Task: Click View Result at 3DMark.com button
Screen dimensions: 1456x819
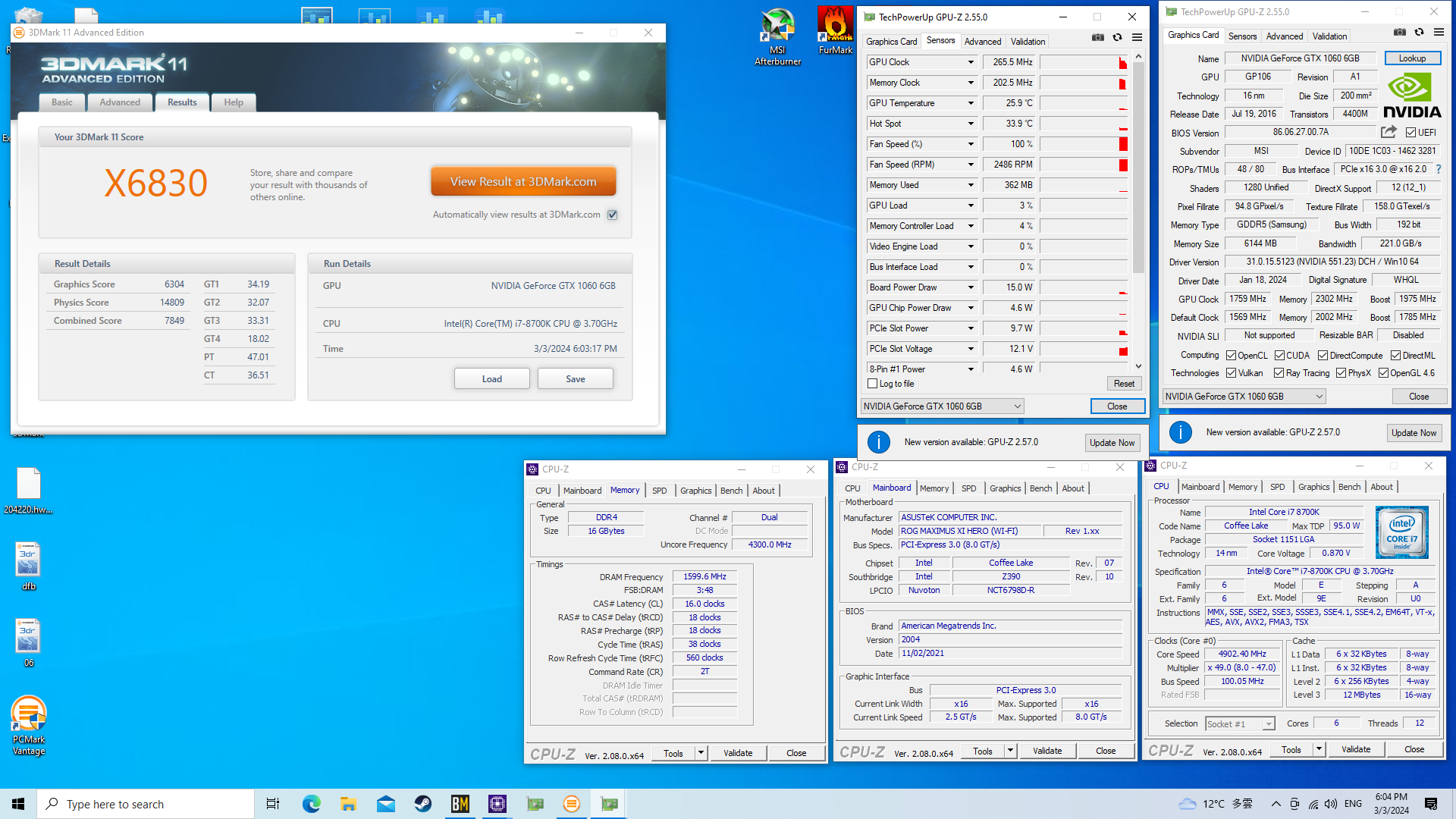Action: (x=523, y=181)
